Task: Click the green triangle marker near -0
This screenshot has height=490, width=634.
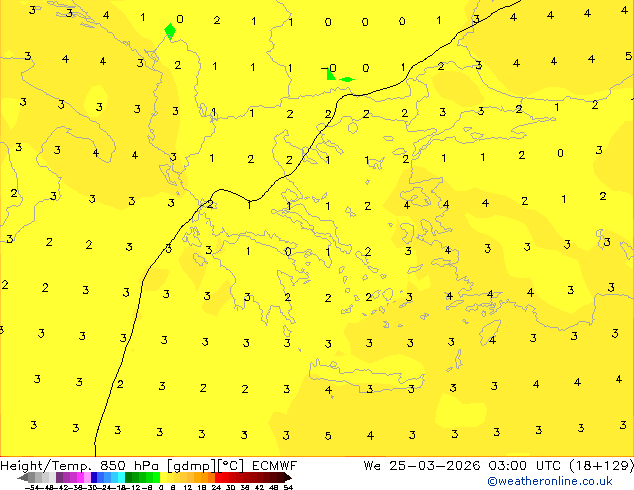Action: [x=331, y=74]
